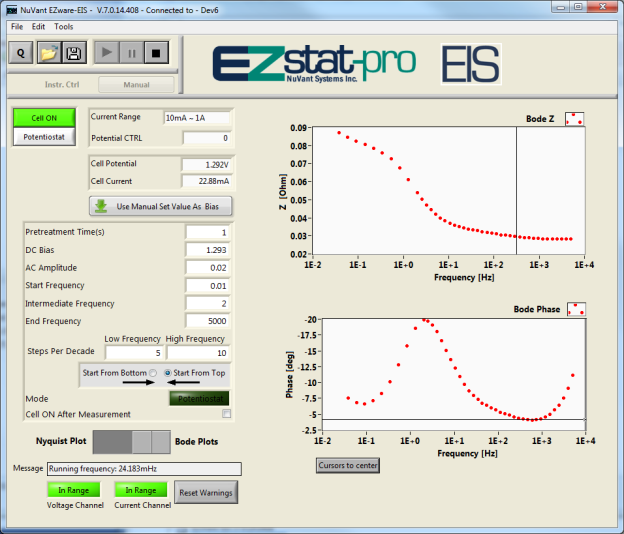Click the Cell Potential readout

click(206, 164)
